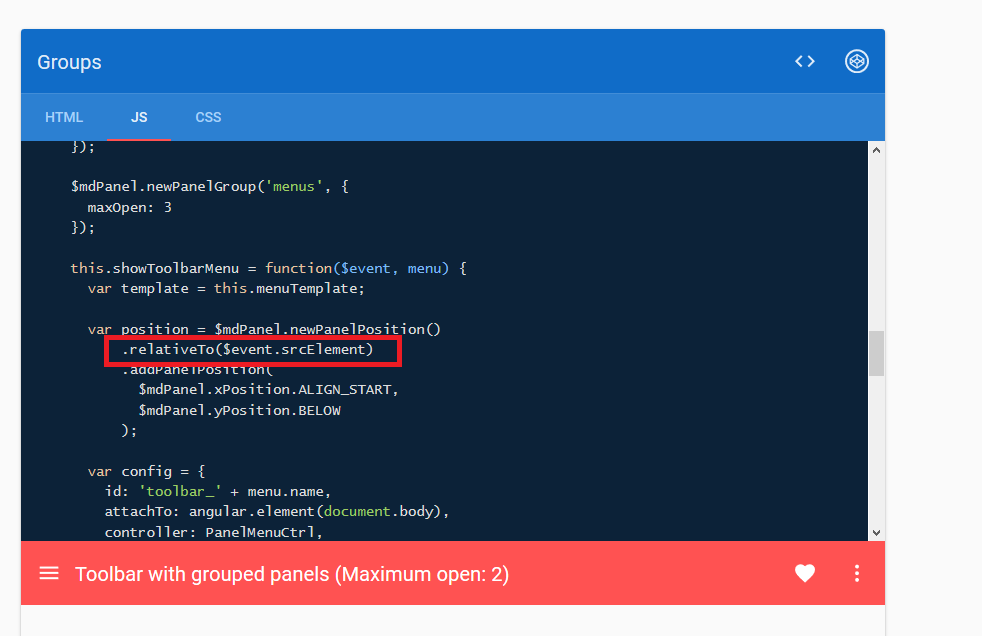This screenshot has width=982, height=636.
Task: Click '$mdPanel.xPosition.ALIGN_START,' line
Action: (269, 389)
